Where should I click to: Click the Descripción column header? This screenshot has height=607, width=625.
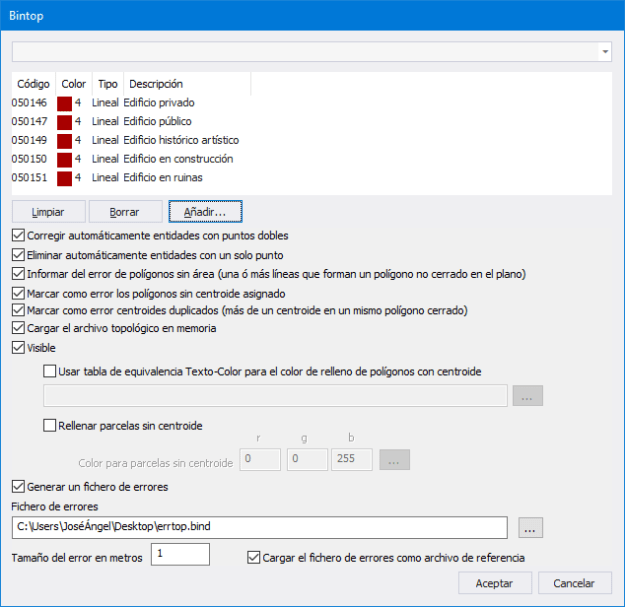(156, 84)
